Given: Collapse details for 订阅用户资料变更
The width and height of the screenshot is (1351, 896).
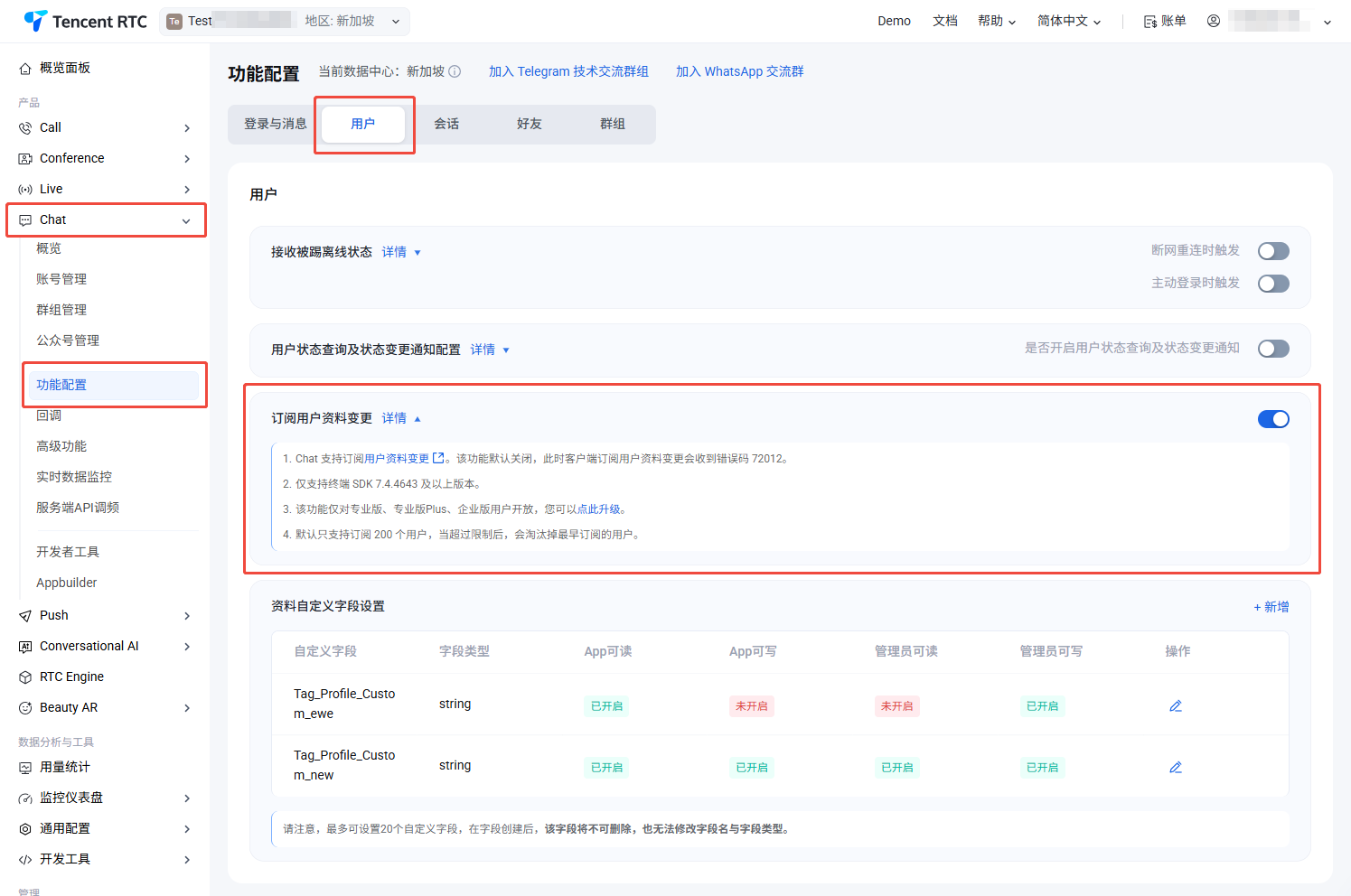Looking at the screenshot, I should pos(401,418).
